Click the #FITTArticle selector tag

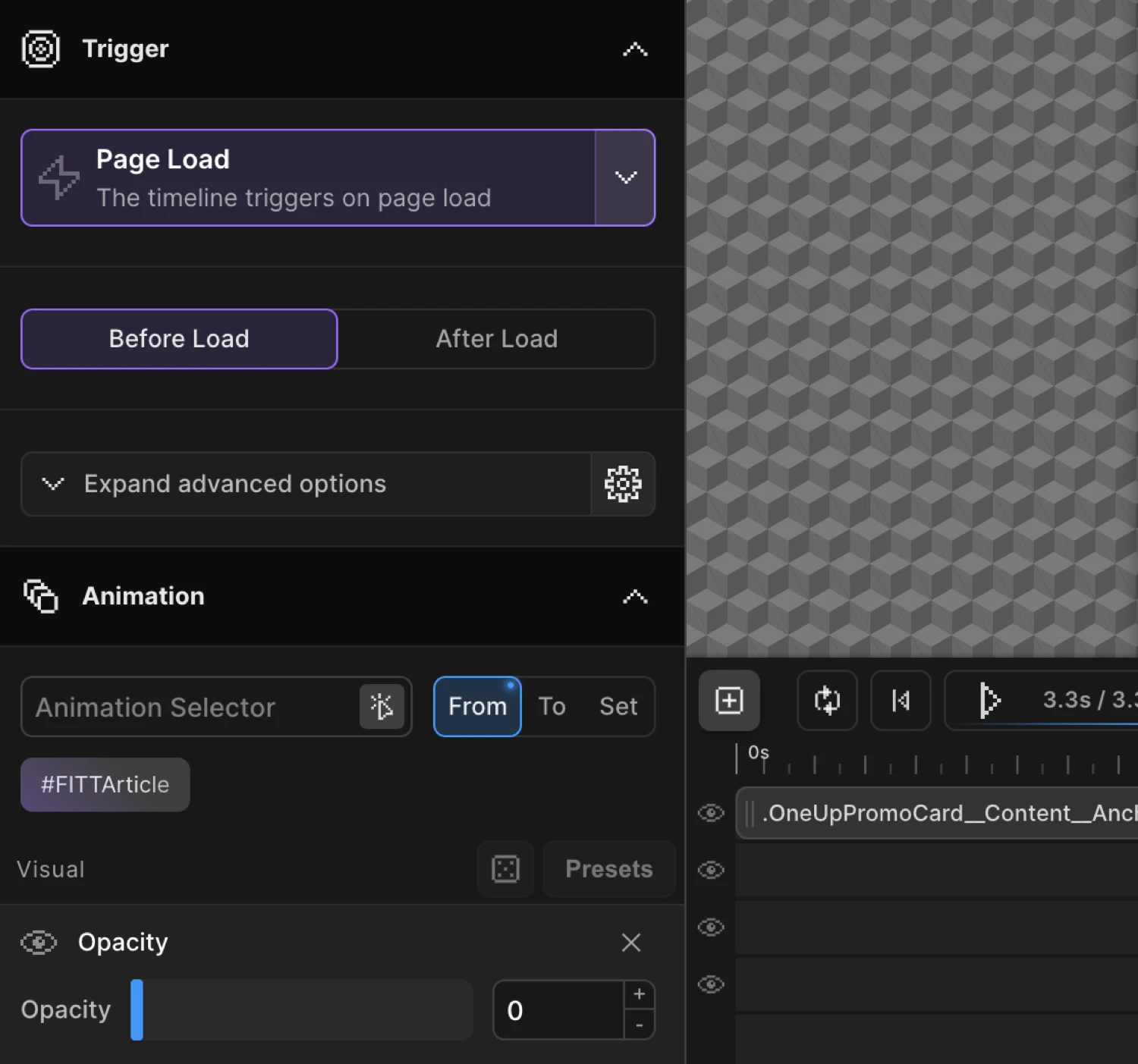pyautogui.click(x=105, y=785)
